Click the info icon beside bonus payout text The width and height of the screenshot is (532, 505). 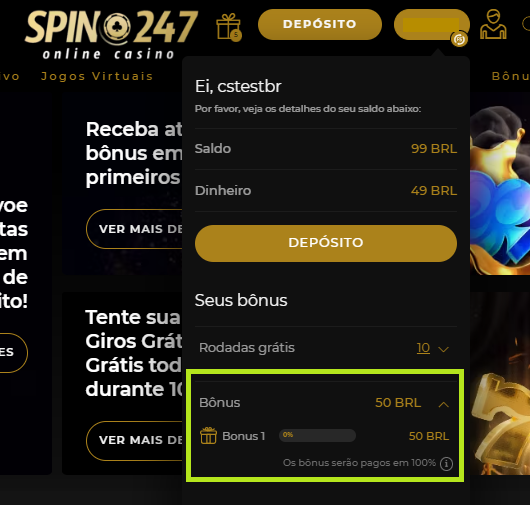(446, 463)
